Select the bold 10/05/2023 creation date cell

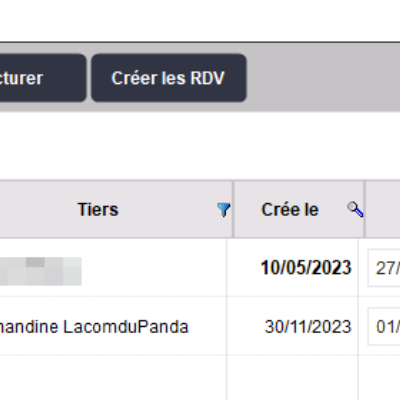(306, 268)
